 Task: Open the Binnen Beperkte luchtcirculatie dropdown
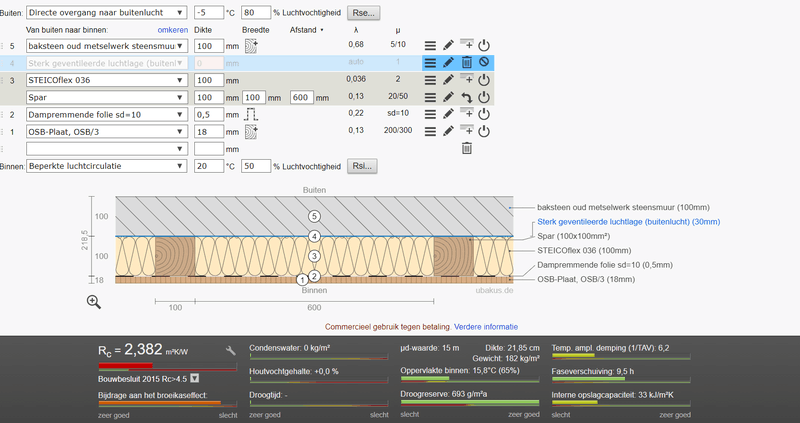coord(106,166)
